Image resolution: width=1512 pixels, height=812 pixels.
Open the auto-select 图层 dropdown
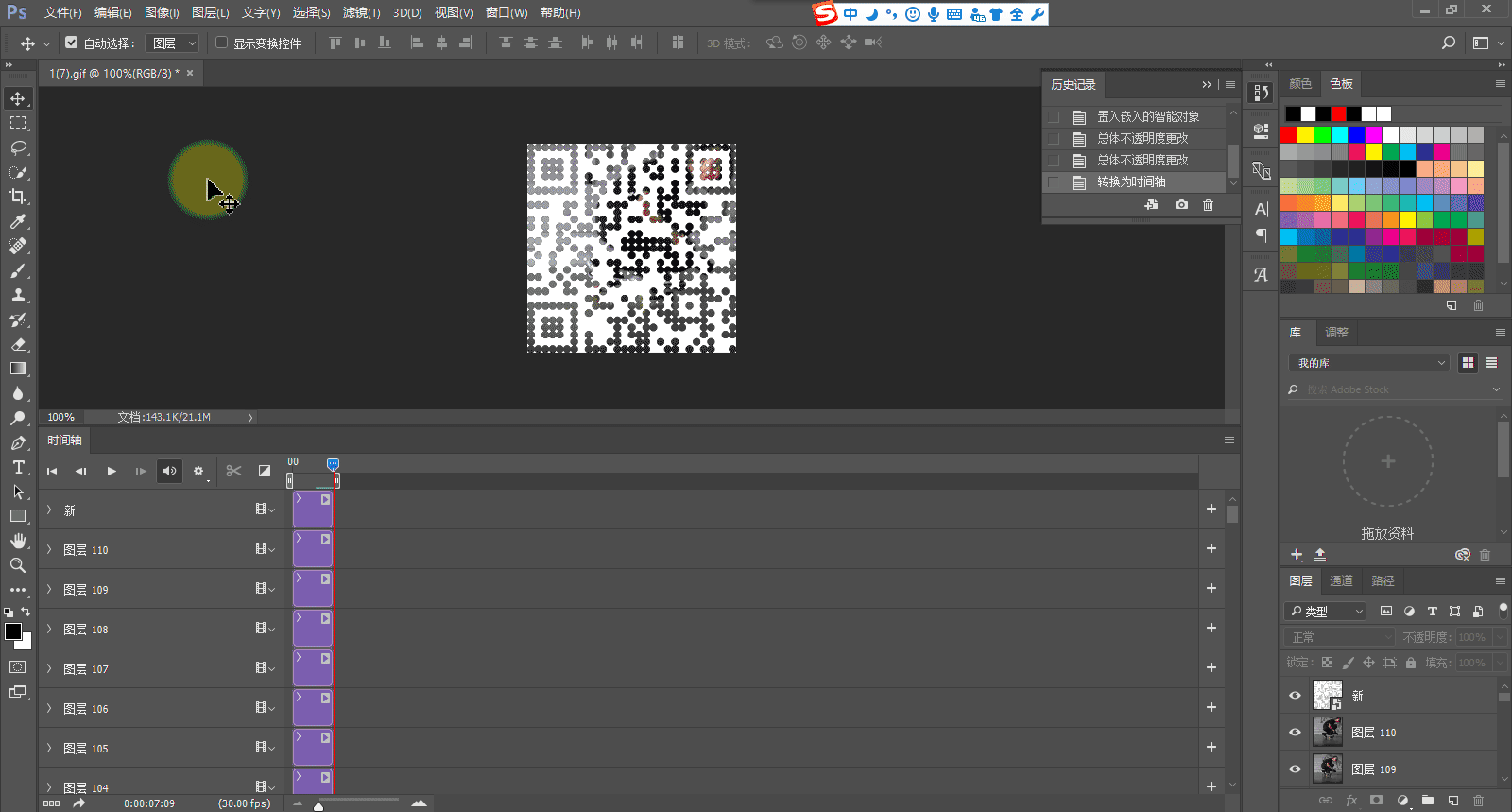174,43
